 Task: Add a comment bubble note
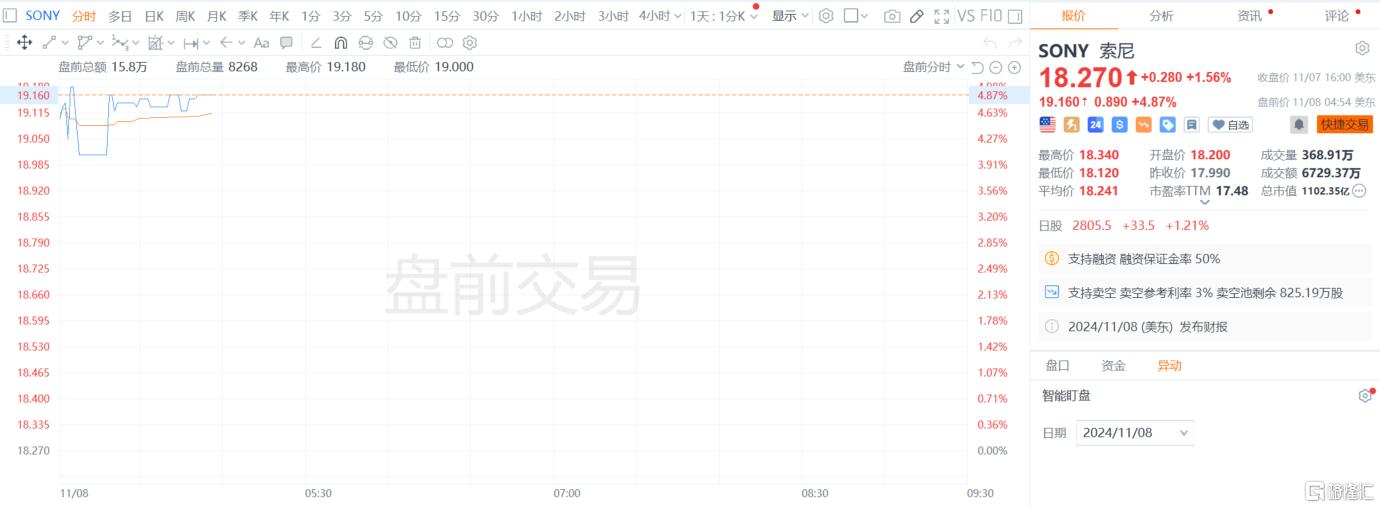pos(287,43)
